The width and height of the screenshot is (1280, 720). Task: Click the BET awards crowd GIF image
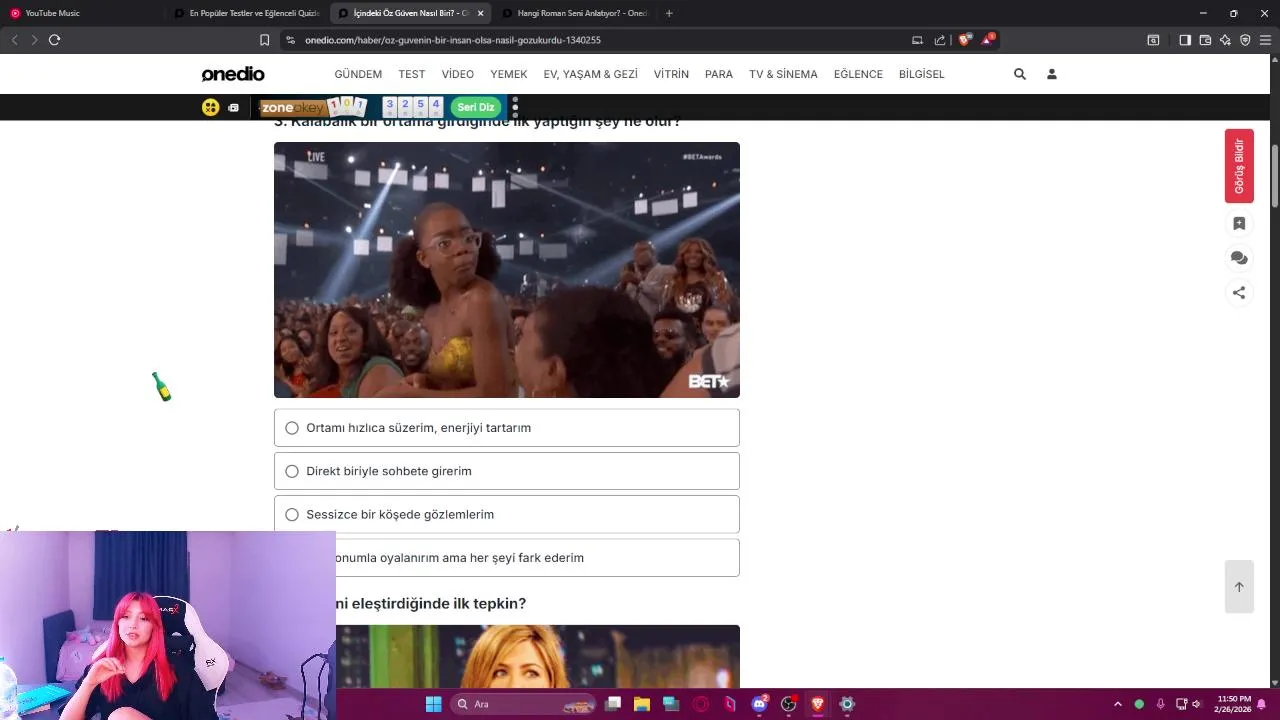pos(507,270)
